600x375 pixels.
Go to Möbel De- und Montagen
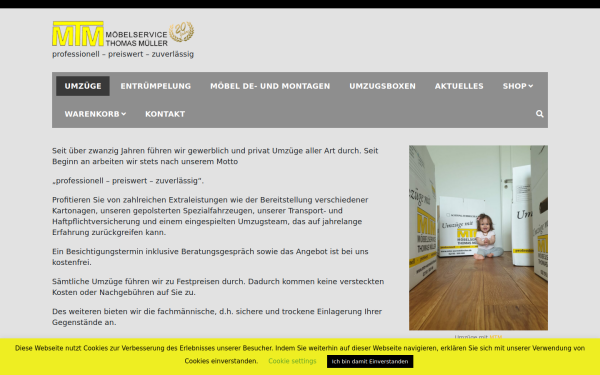click(x=270, y=86)
